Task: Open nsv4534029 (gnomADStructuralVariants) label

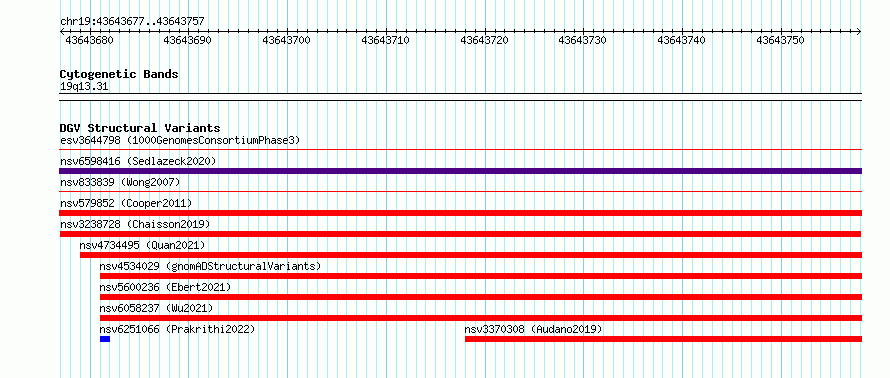Action: (210, 266)
